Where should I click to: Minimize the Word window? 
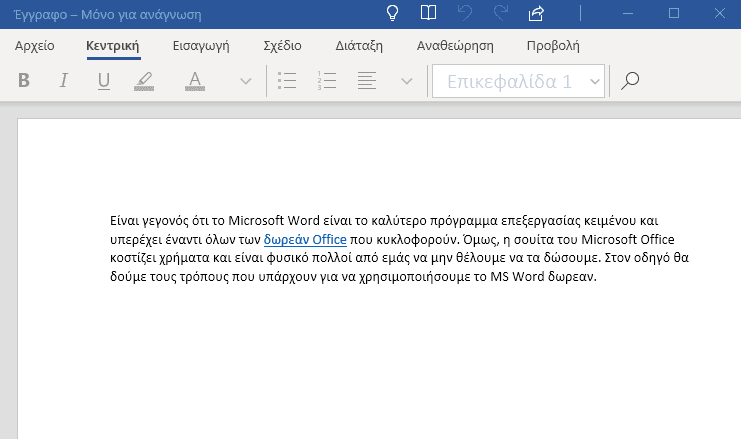[628, 13]
